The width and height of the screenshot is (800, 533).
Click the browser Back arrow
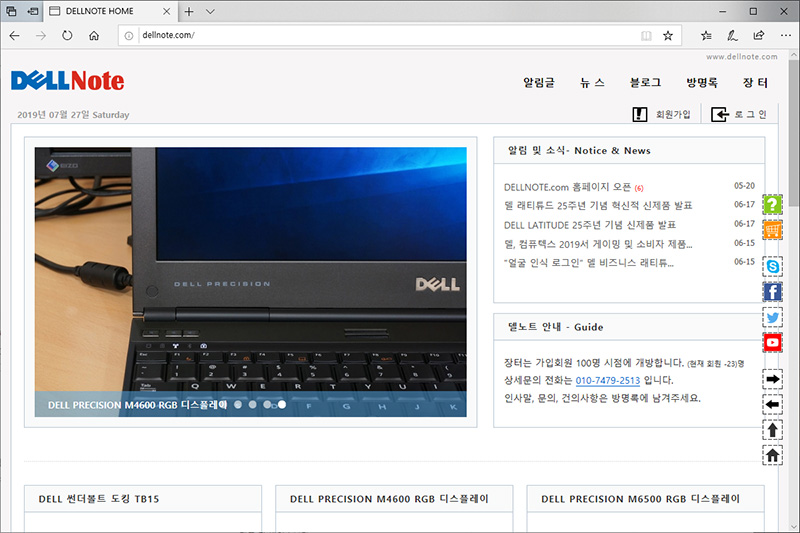click(x=14, y=36)
